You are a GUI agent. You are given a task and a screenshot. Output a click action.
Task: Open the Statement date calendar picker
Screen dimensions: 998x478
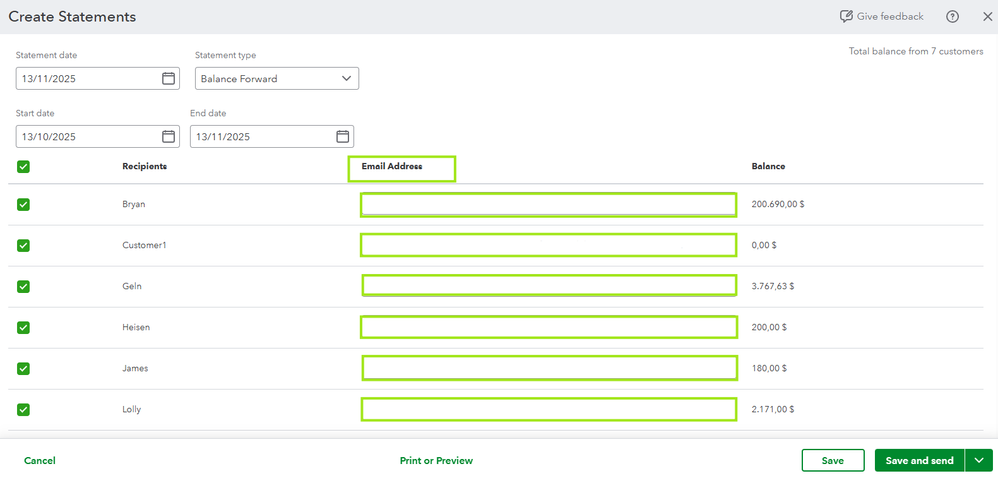[x=168, y=78]
